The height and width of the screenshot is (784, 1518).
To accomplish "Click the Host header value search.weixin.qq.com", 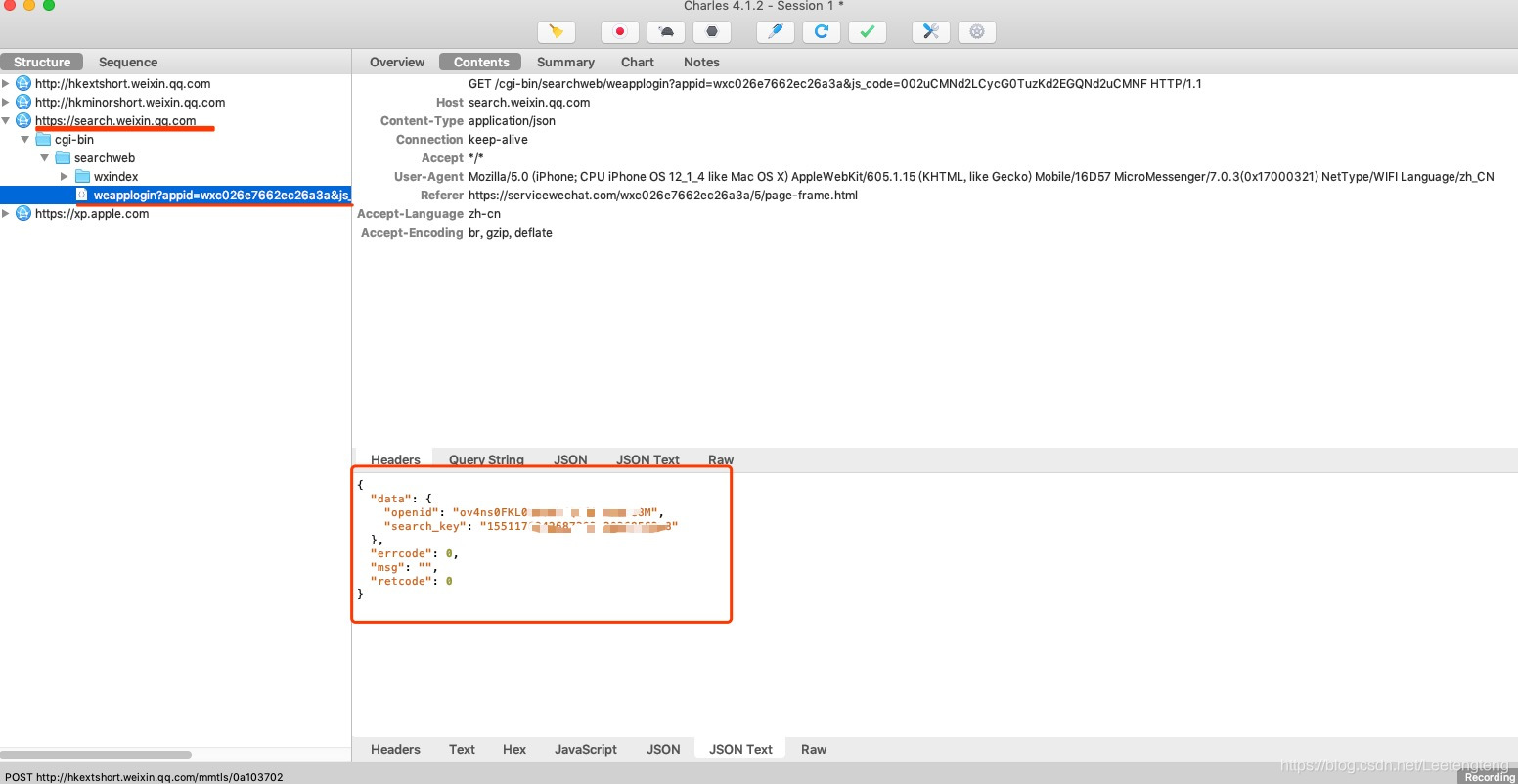I will [x=529, y=102].
